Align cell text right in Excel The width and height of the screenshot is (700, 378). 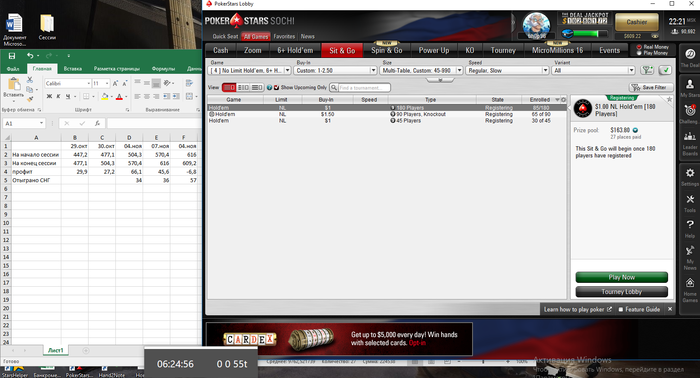[x=156, y=96]
